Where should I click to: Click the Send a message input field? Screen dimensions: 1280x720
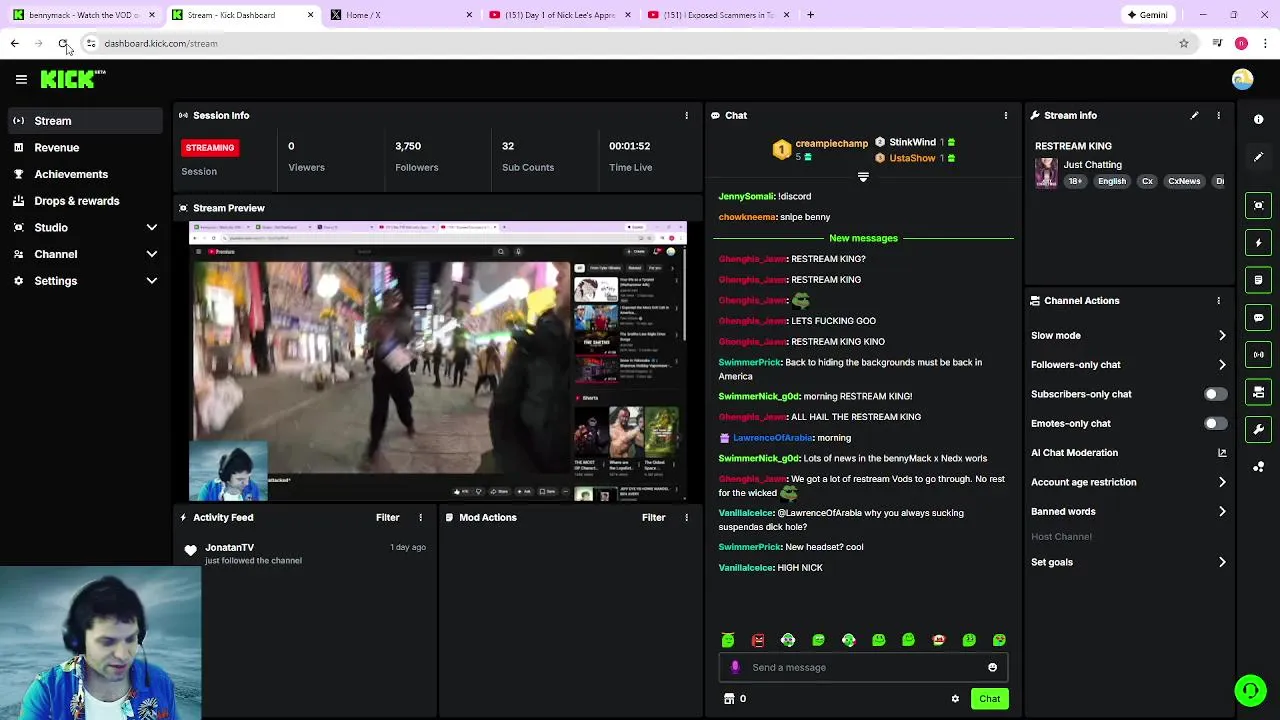pos(863,667)
